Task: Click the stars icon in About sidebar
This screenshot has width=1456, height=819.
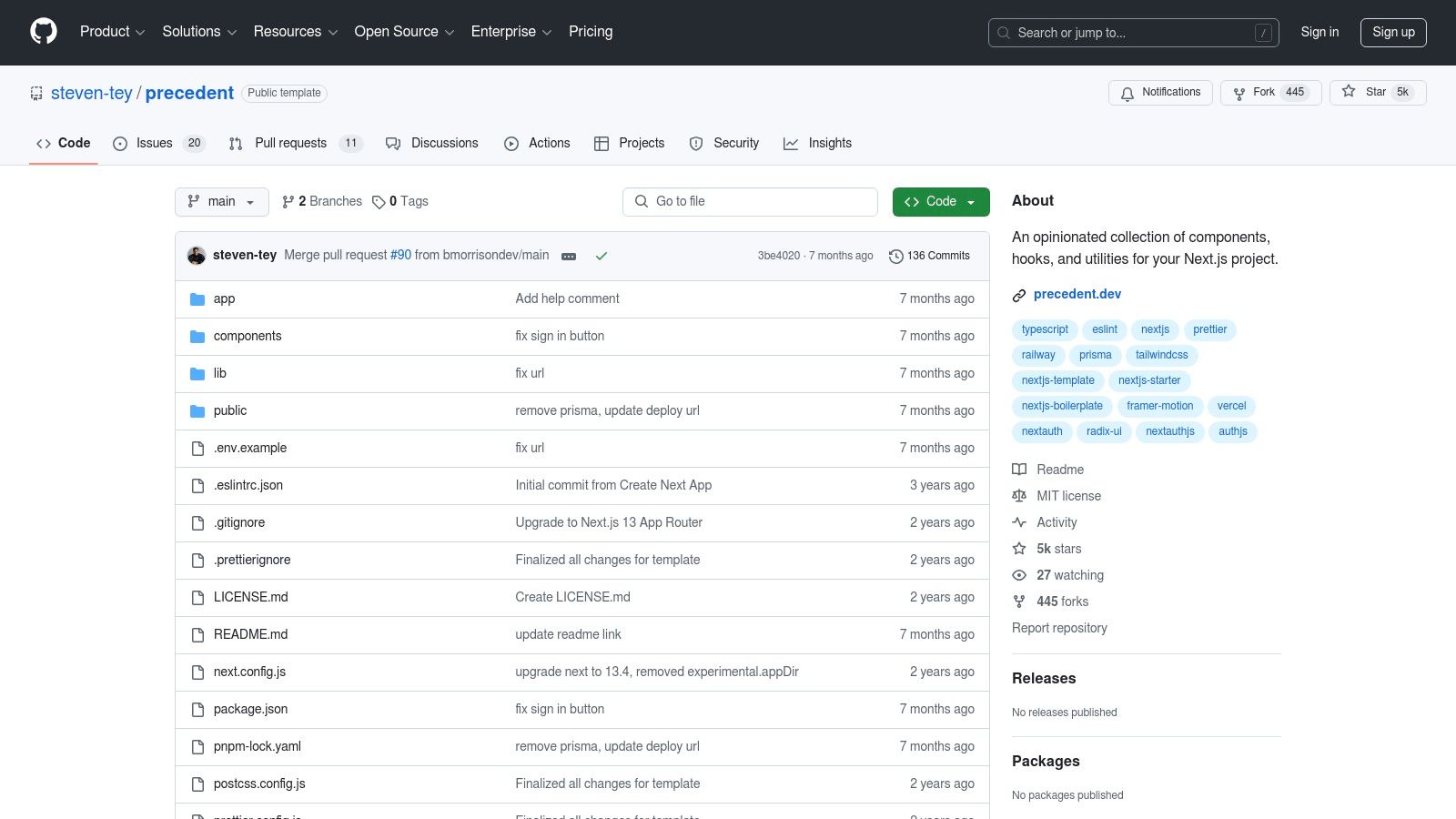Action: click(1019, 549)
